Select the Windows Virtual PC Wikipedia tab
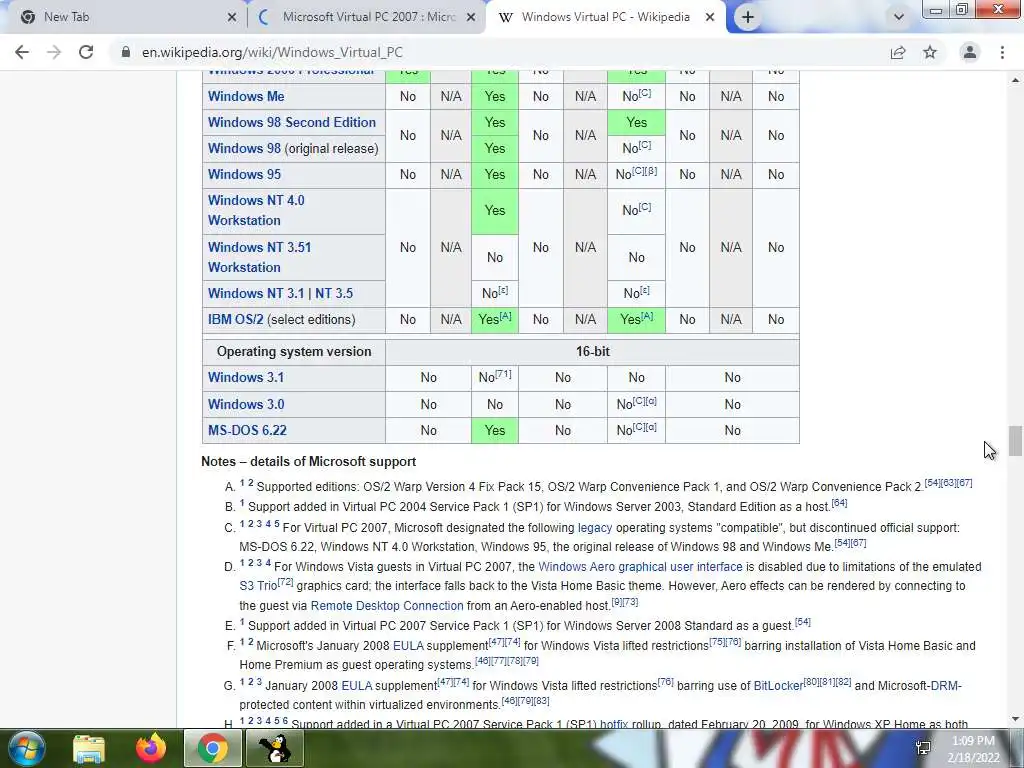This screenshot has width=1024, height=768. coord(606,17)
